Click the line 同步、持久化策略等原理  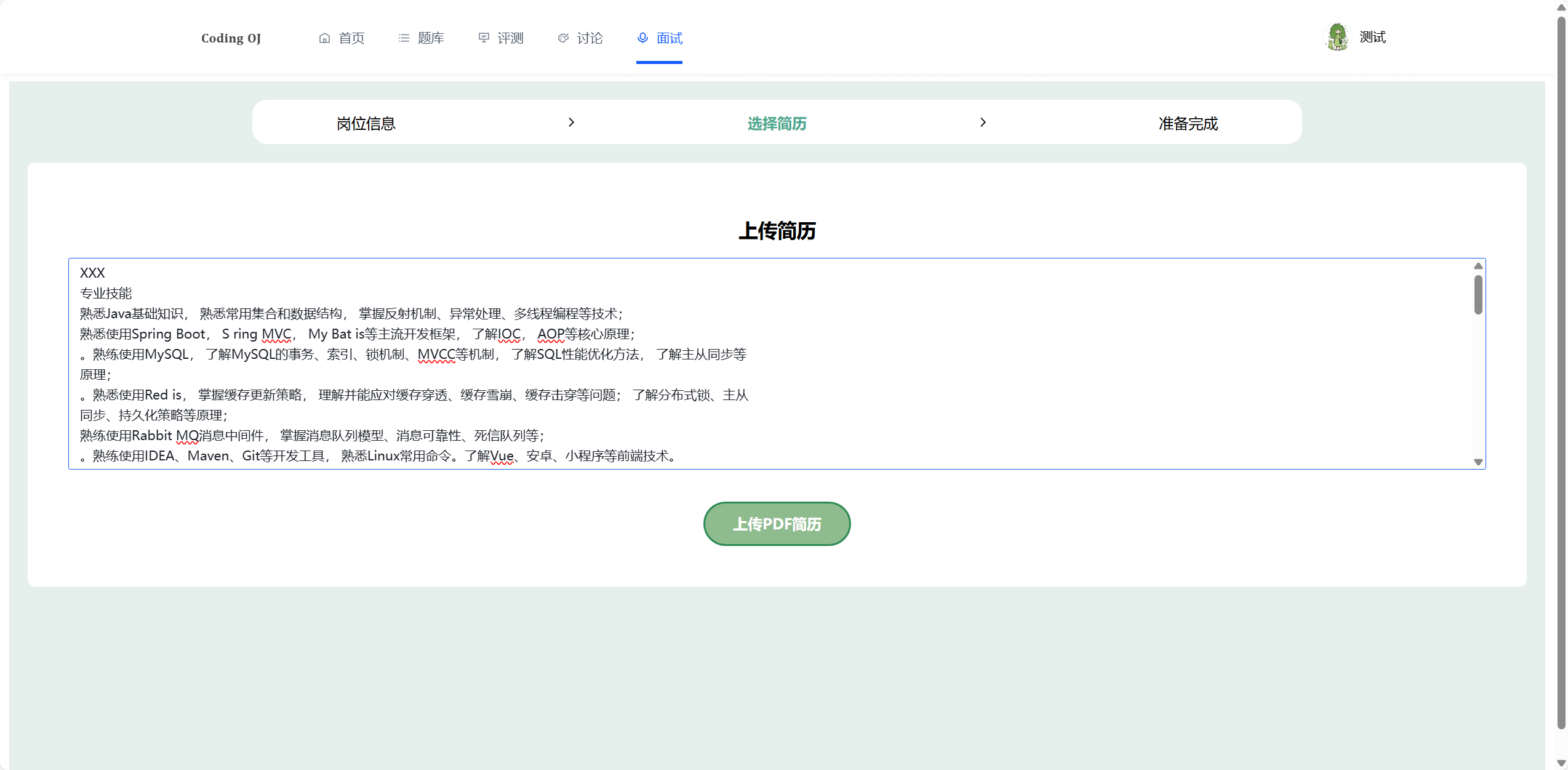click(x=154, y=415)
